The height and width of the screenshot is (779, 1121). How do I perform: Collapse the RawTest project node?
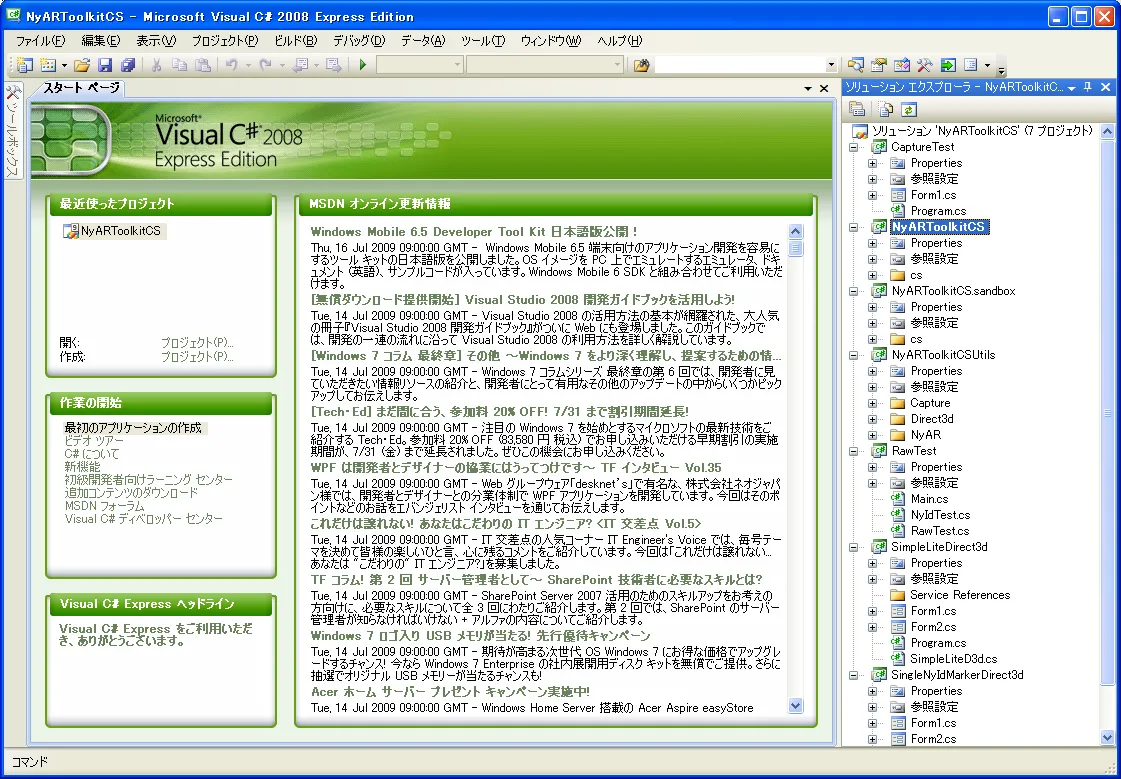point(853,451)
